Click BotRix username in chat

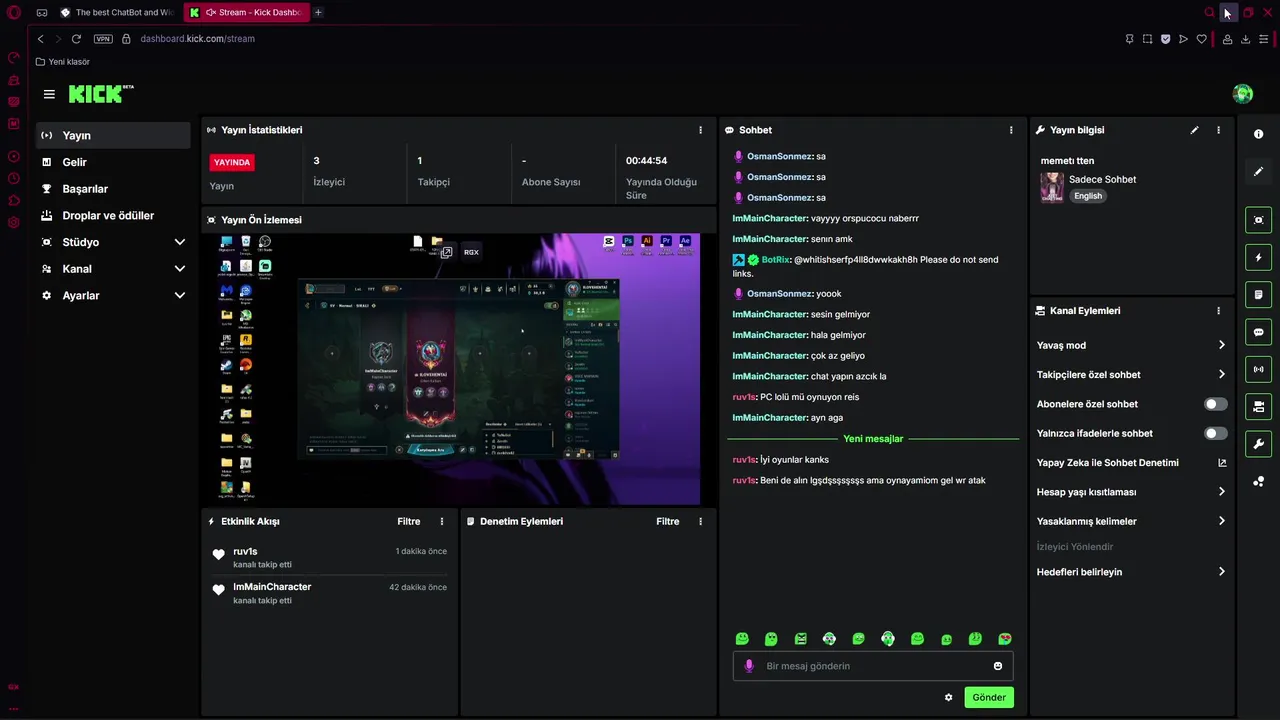pyautogui.click(x=775, y=260)
